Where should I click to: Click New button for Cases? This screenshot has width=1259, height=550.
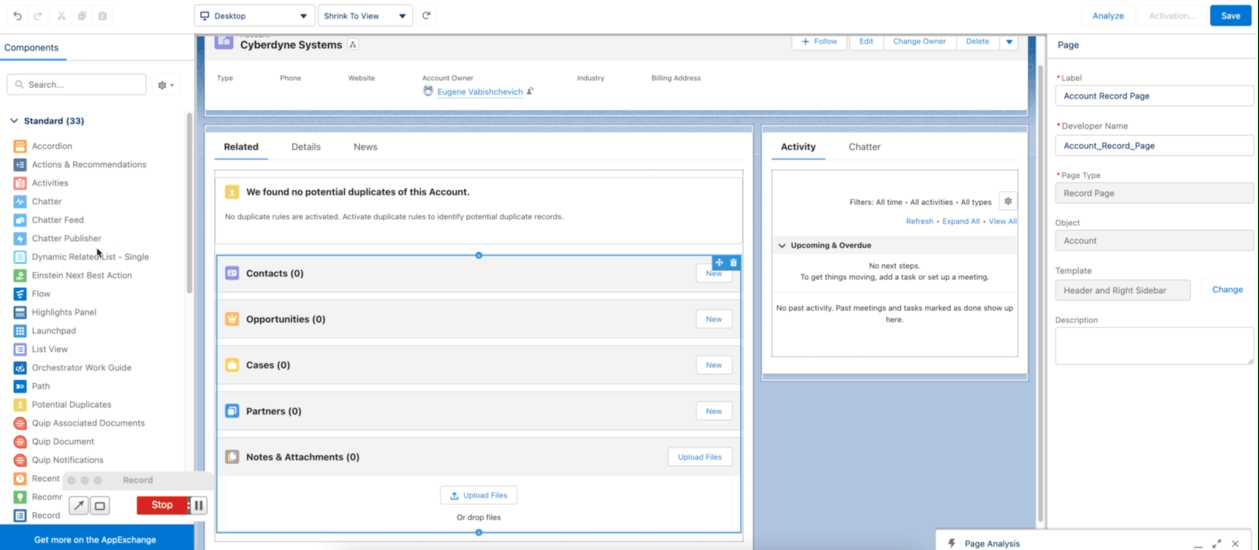pyautogui.click(x=714, y=365)
